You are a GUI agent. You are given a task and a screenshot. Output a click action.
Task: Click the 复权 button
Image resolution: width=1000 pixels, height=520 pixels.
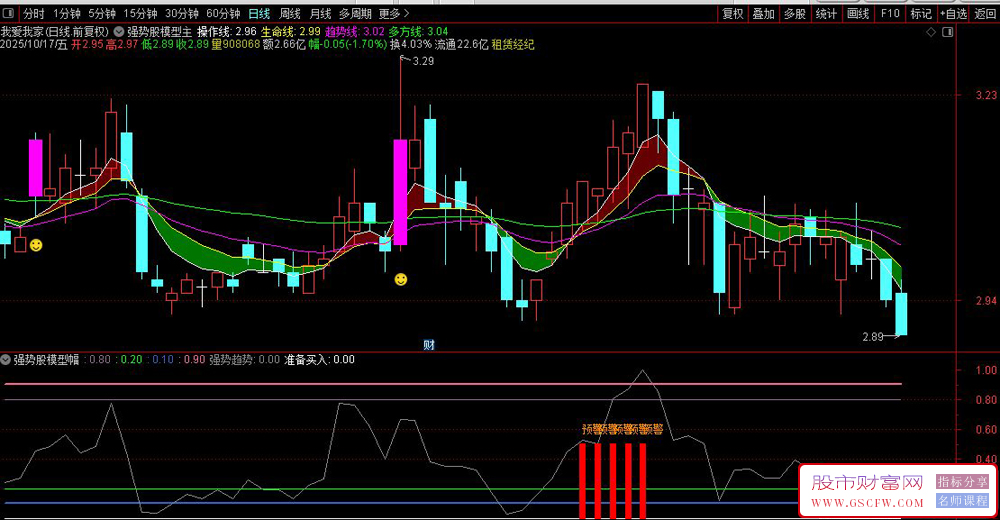click(x=732, y=14)
